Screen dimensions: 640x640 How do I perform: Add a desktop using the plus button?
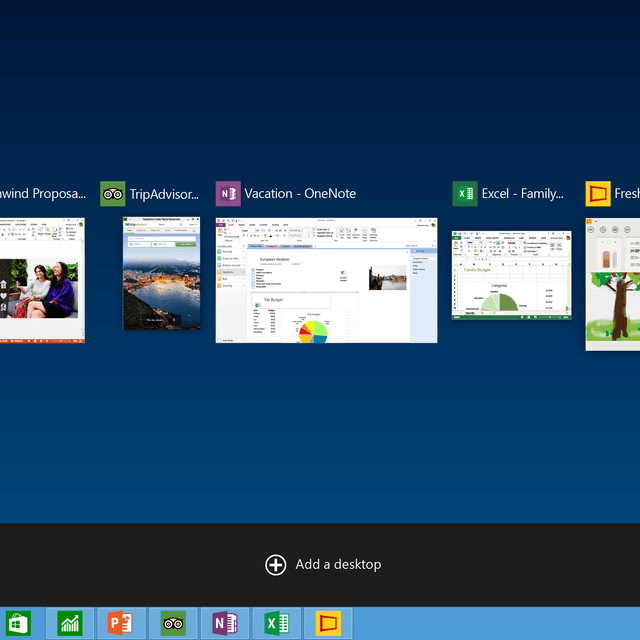tap(276, 565)
